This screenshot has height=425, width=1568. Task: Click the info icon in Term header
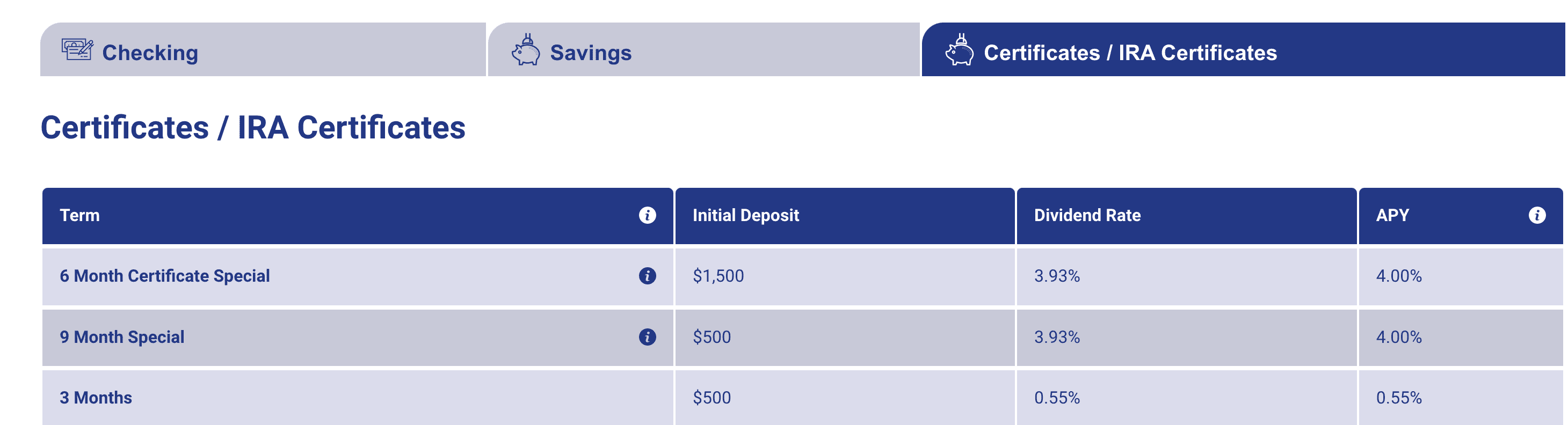click(647, 215)
